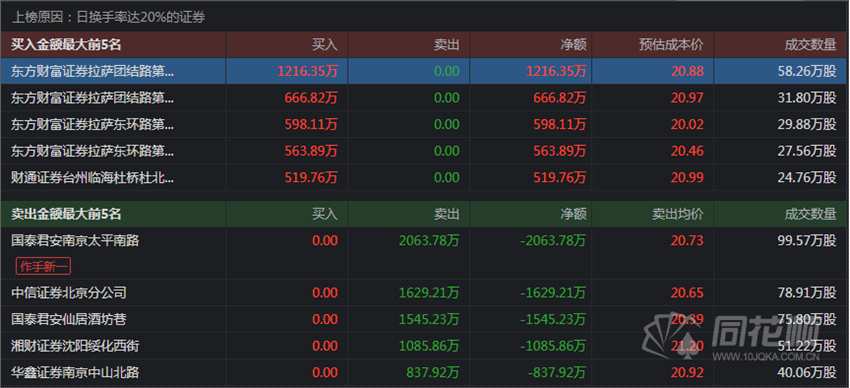
Task: Click the 2063.78万 sell amount
Action: tap(429, 241)
